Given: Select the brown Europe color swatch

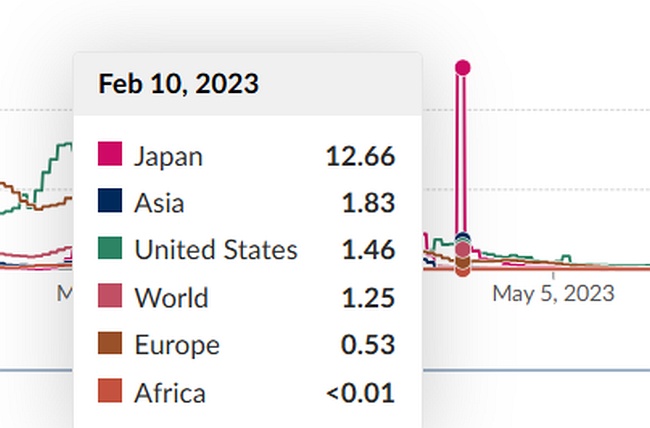Looking at the screenshot, I should pos(110,344).
